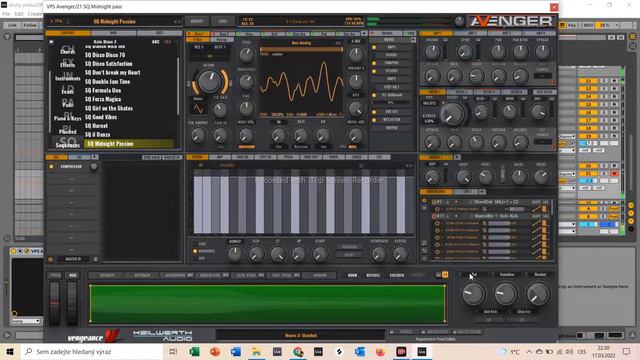The image size is (640, 360).
Task: Open the Effects preset category
Action: [x=68, y=63]
